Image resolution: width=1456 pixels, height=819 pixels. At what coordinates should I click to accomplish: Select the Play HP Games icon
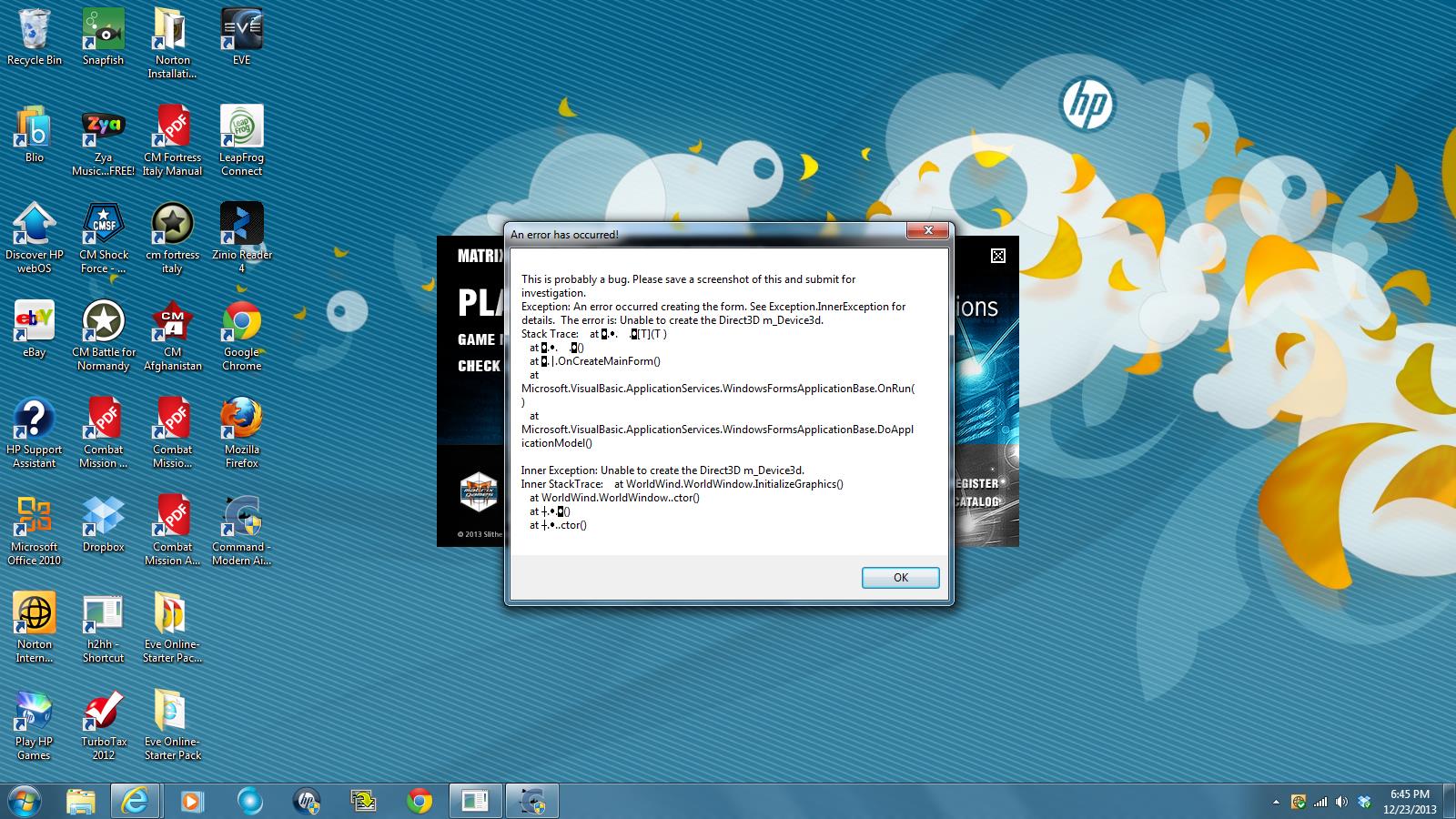coord(35,725)
